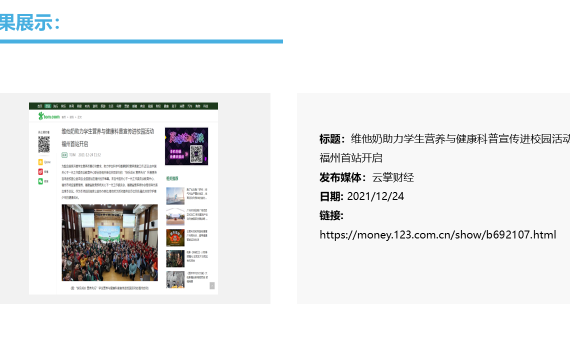The image size is (570, 360).
Task: Click the green WeChat share icon
Action: point(40,181)
